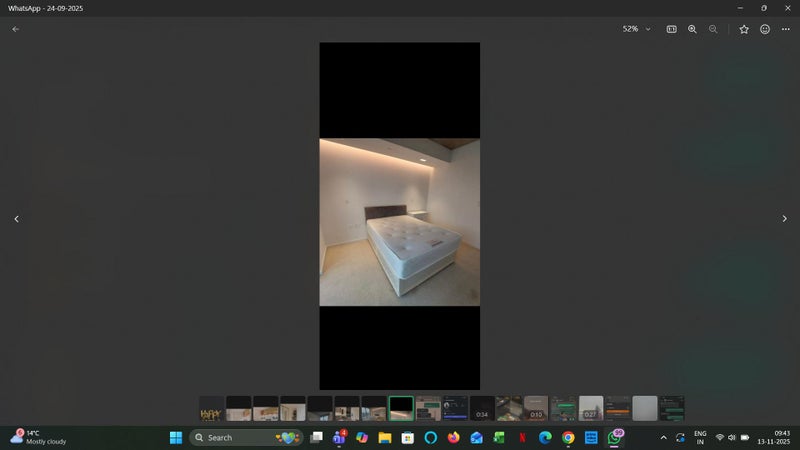The height and width of the screenshot is (450, 800).
Task: Open Netflix from the taskbar
Action: (522, 437)
